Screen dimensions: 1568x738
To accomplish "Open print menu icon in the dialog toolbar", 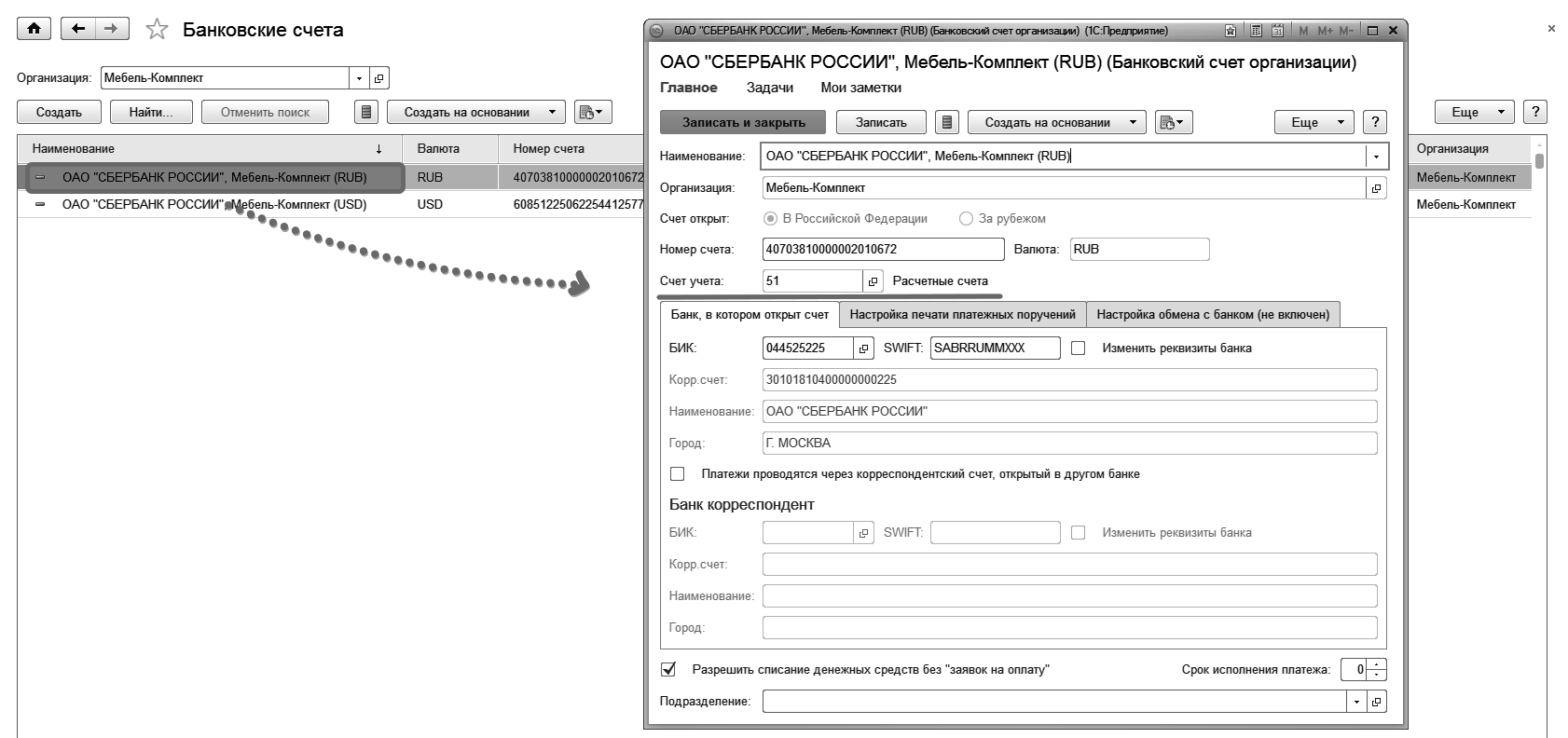I will tap(1174, 122).
